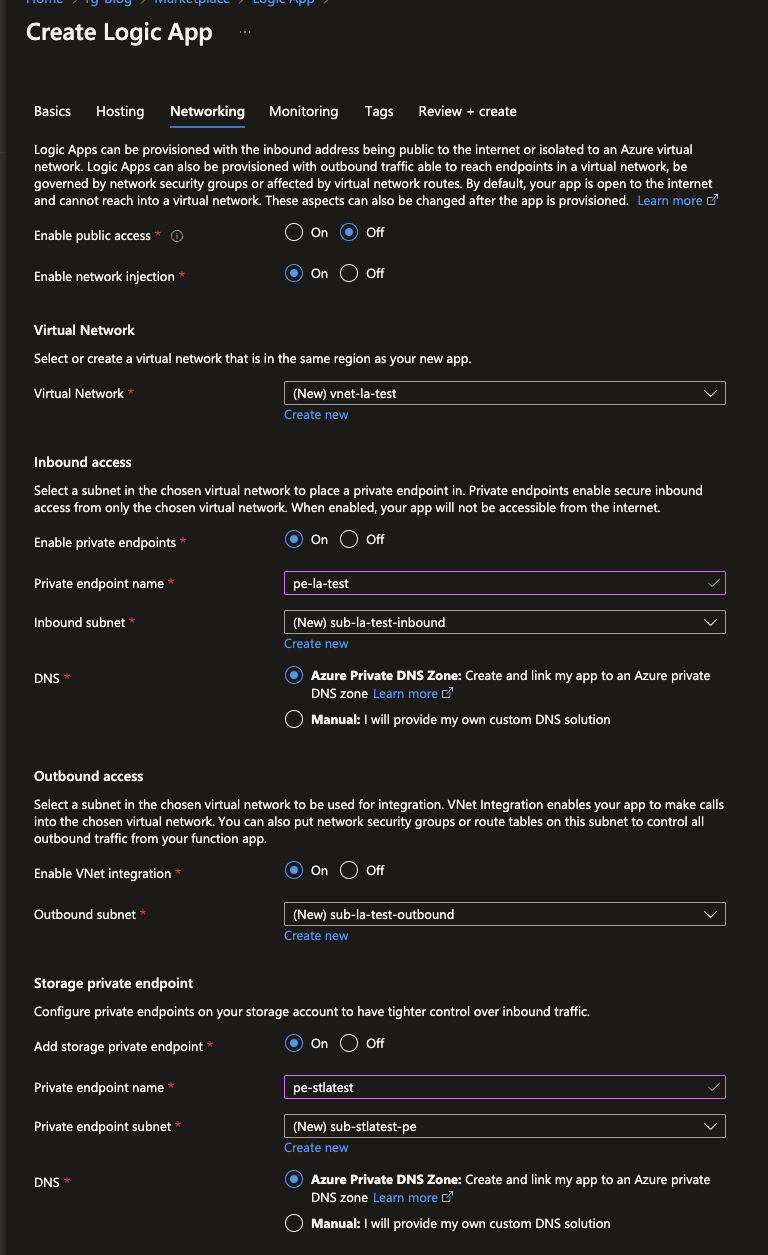768x1255 pixels.
Task: Go to the Review + create tab
Action: (467, 111)
